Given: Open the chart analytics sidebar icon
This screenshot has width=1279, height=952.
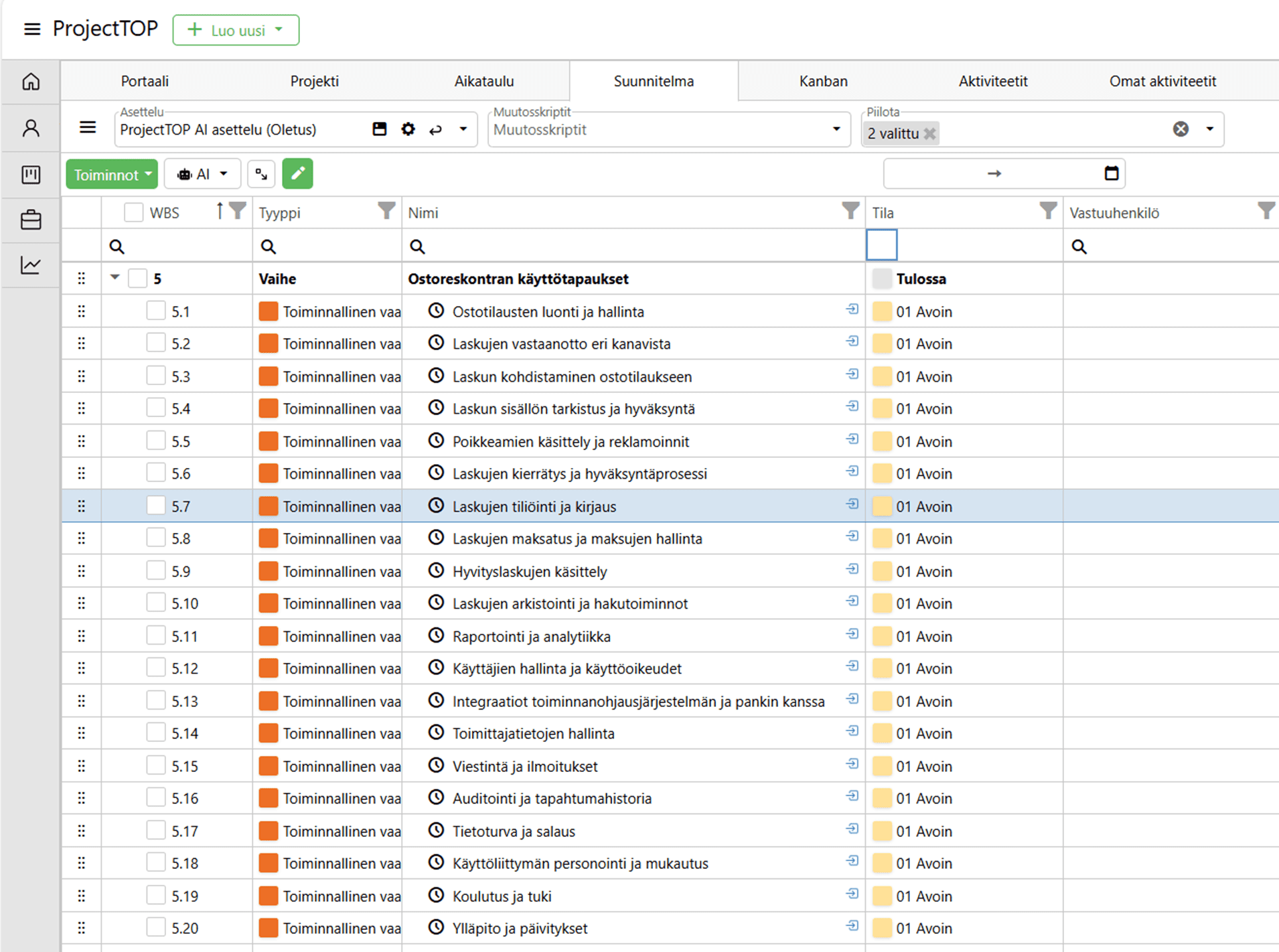Looking at the screenshot, I should pos(31,265).
